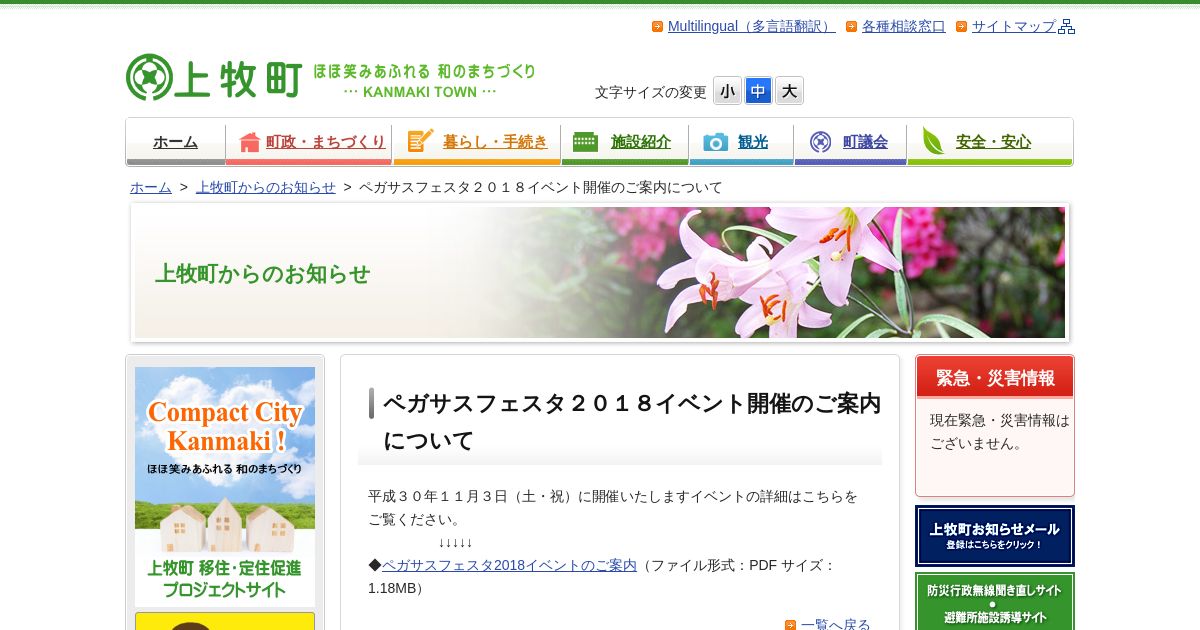This screenshot has height=630, width=1200.
Task: Click the camera icon for 観光
Action: 716,142
